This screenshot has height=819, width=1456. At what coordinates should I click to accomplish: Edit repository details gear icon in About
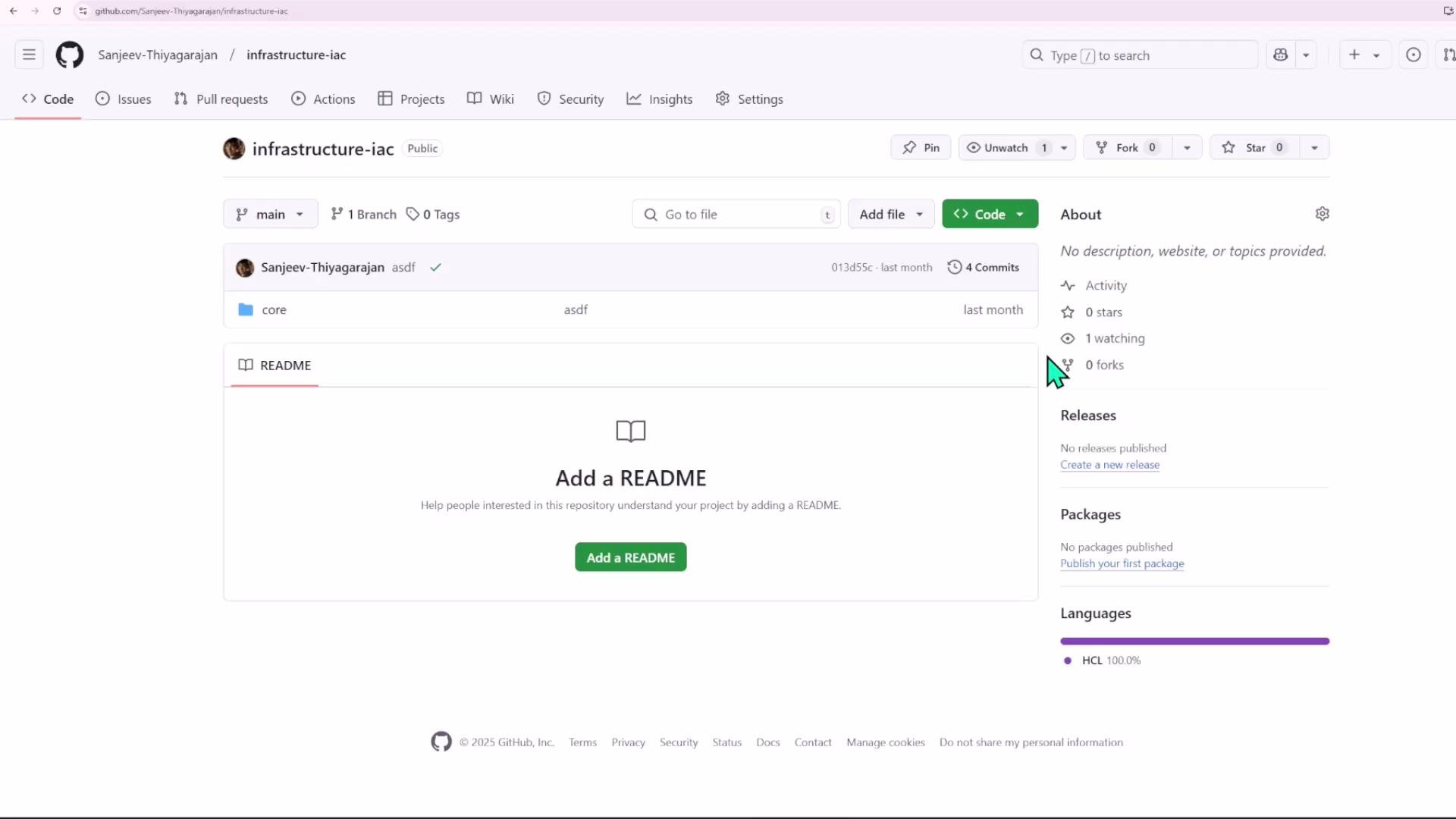[x=1323, y=215]
